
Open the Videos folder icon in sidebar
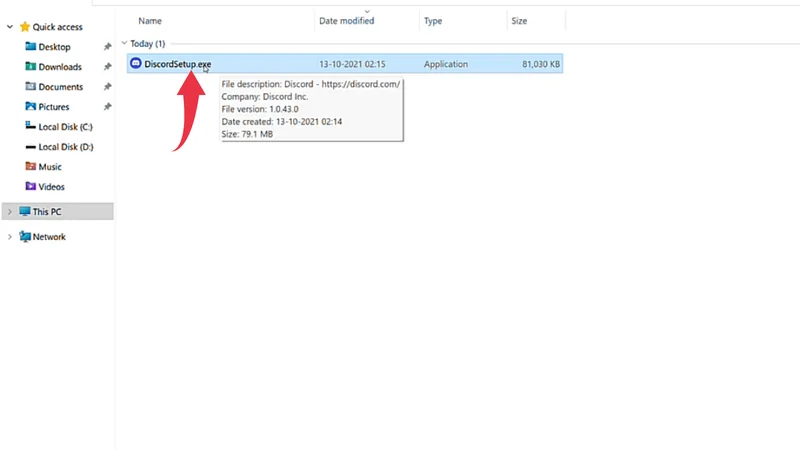(31, 187)
